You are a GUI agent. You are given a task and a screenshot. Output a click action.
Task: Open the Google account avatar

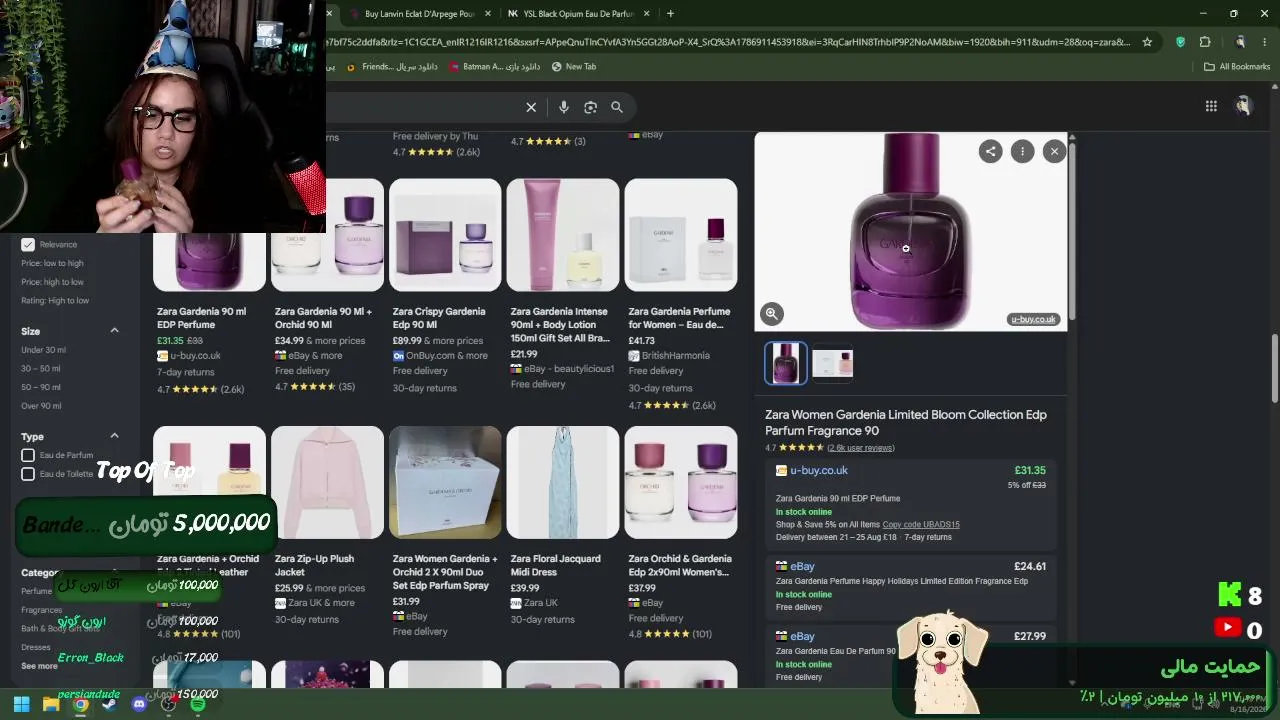[x=1244, y=106]
